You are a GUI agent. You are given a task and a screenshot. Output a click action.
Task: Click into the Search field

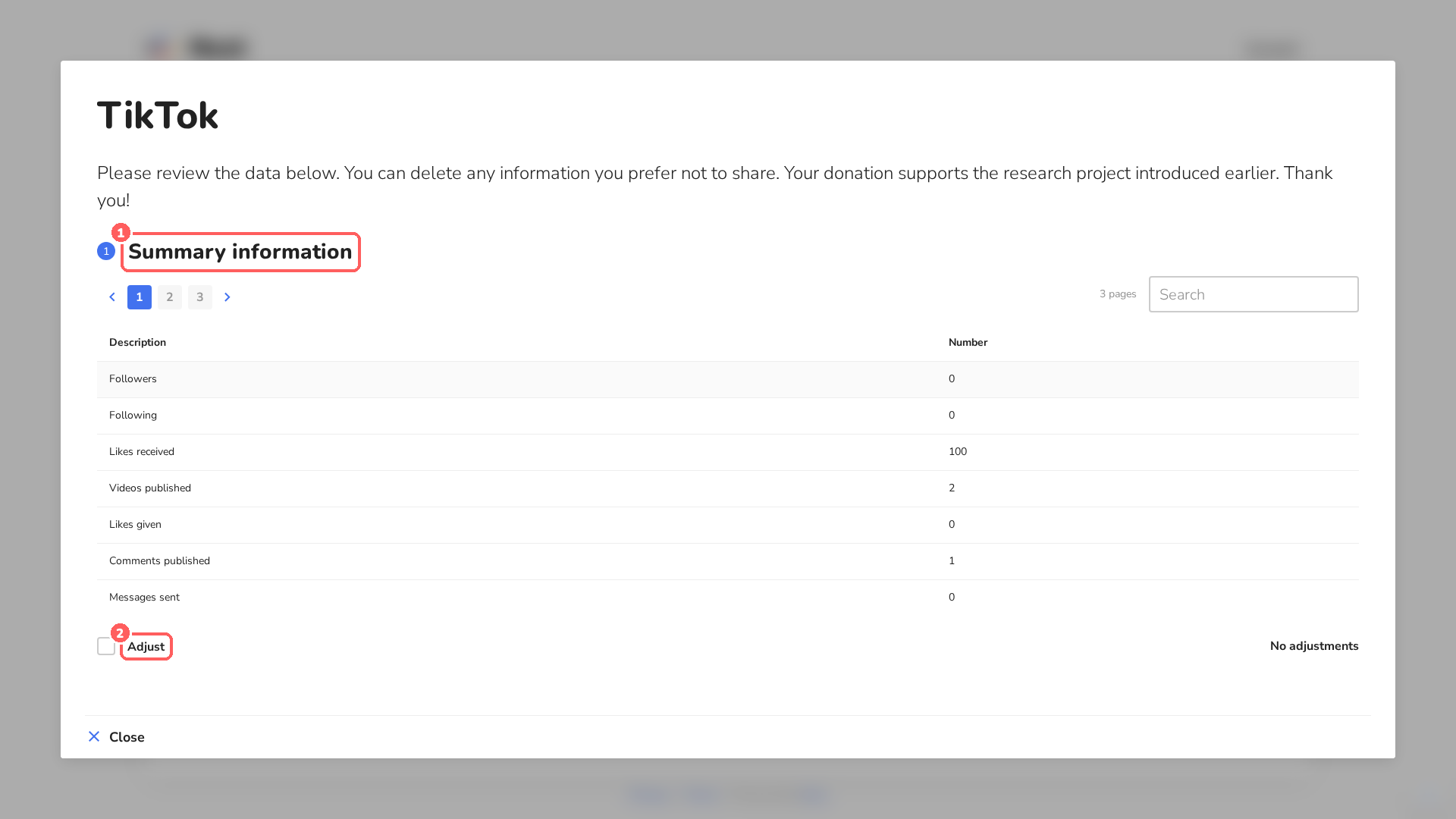coord(1254,294)
